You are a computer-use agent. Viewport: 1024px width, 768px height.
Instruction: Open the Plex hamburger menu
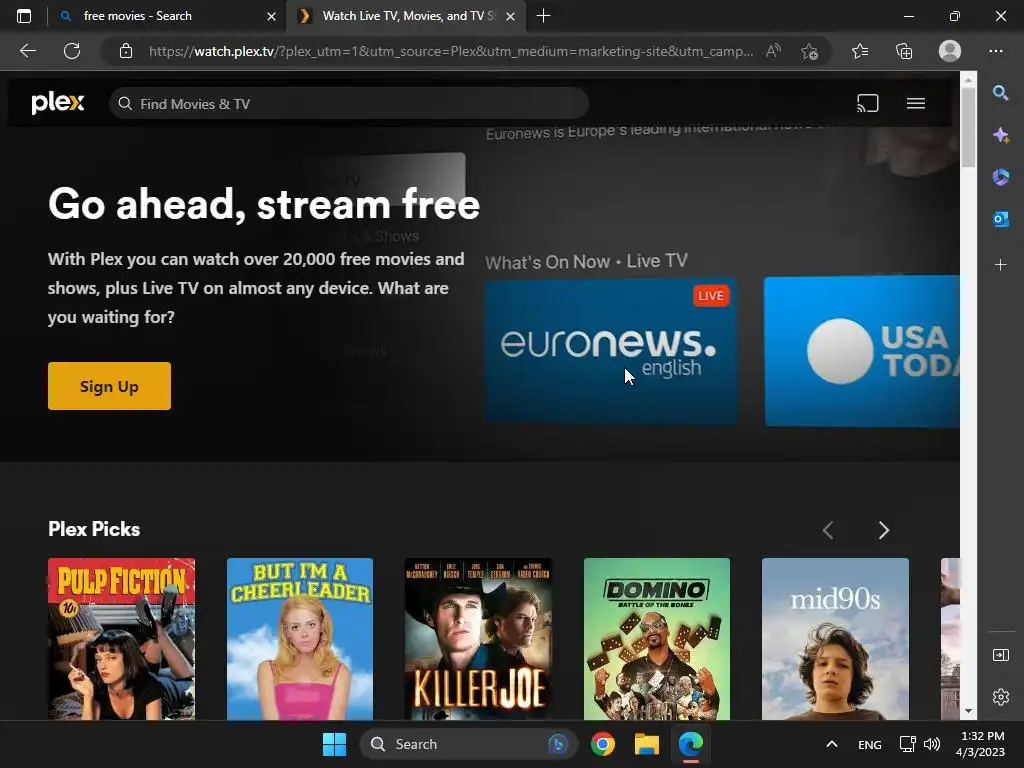(916, 103)
